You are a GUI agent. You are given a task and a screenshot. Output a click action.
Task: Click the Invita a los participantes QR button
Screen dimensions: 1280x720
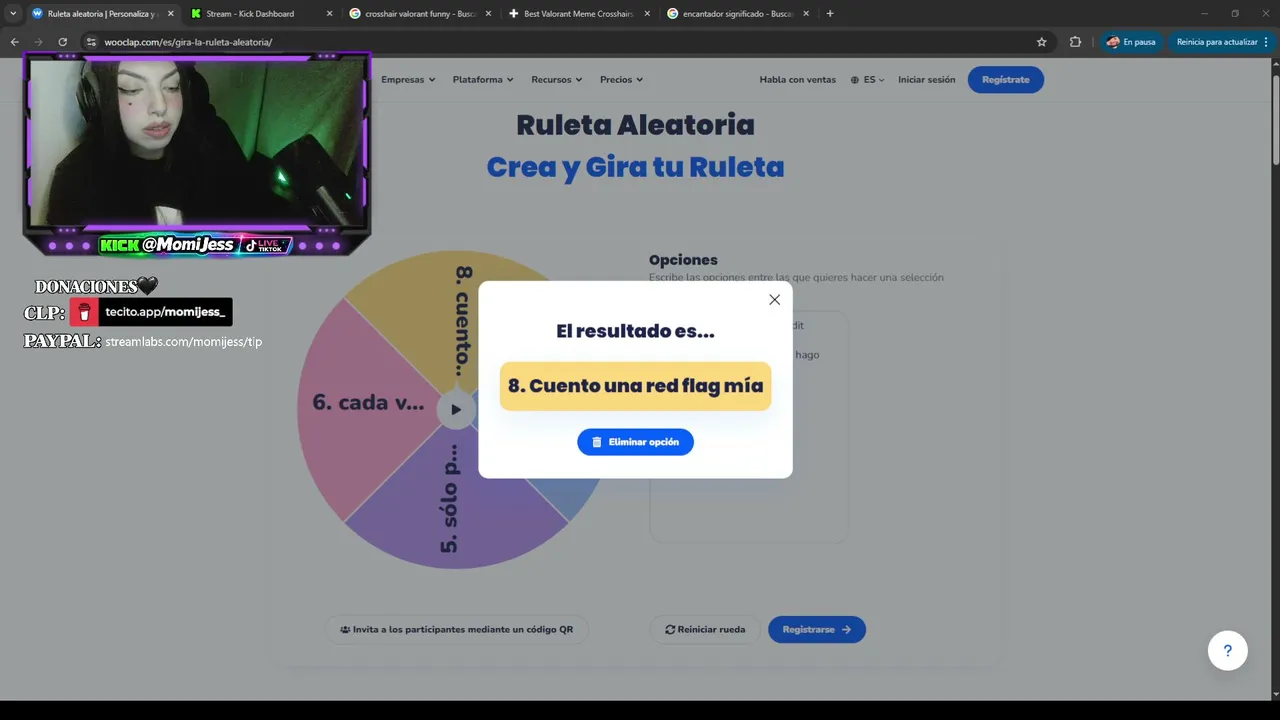click(457, 629)
